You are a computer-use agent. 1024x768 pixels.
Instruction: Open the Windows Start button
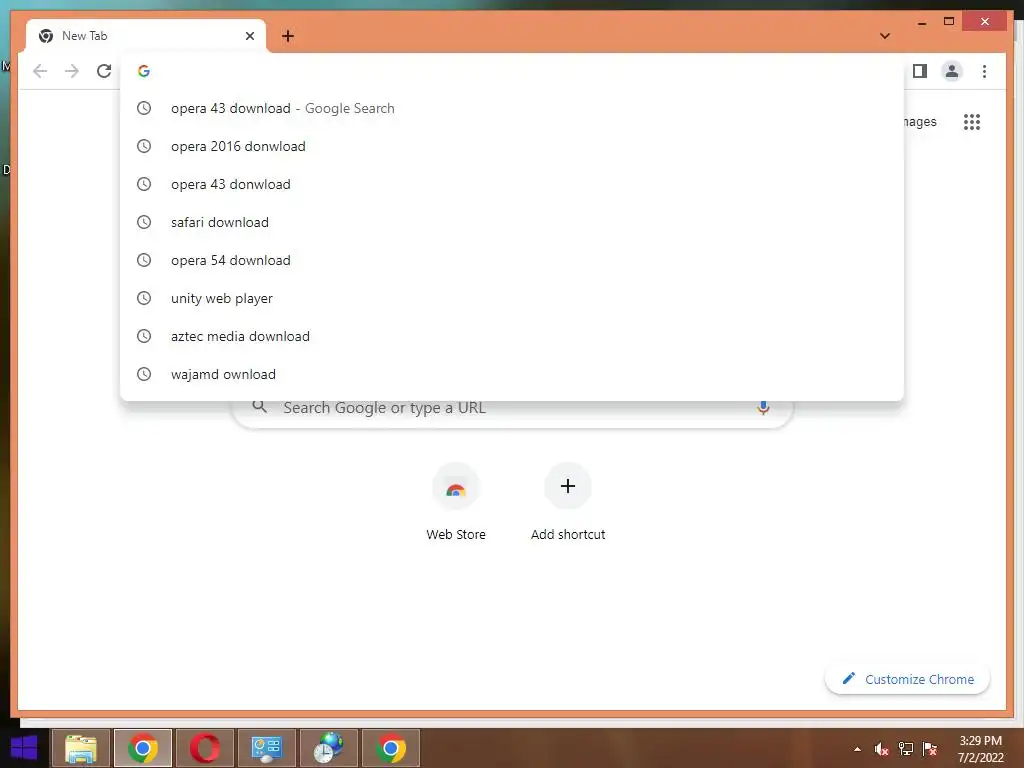(x=24, y=748)
